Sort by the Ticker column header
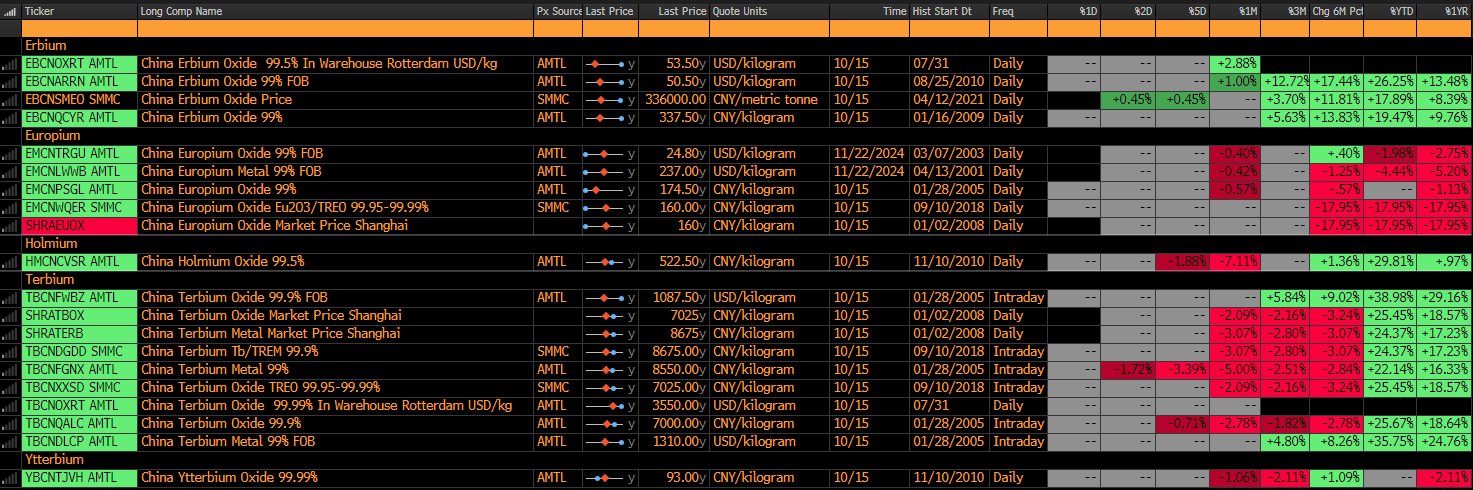Screen dimensions: 1473x490 coord(79,11)
